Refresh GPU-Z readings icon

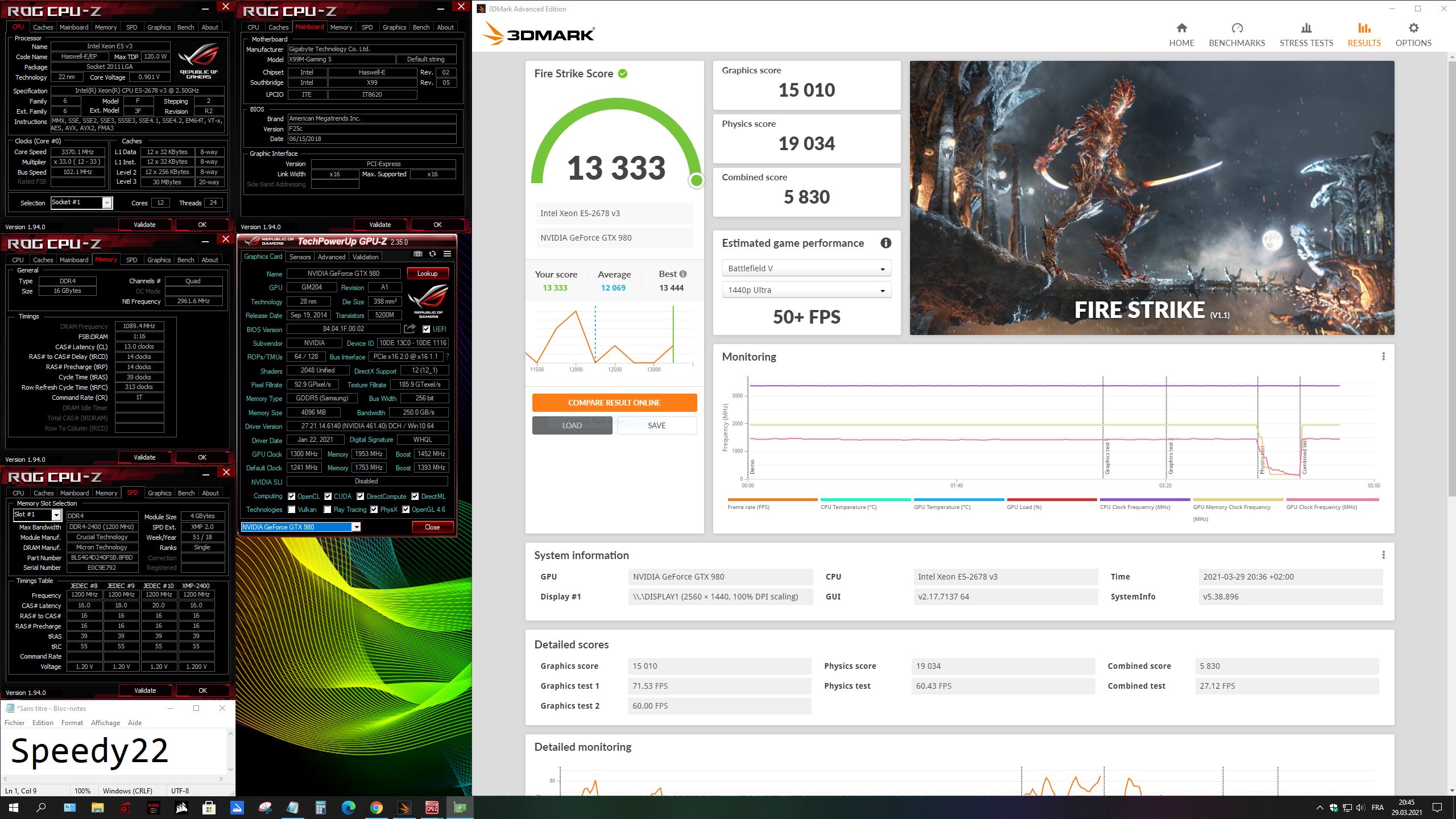[433, 254]
